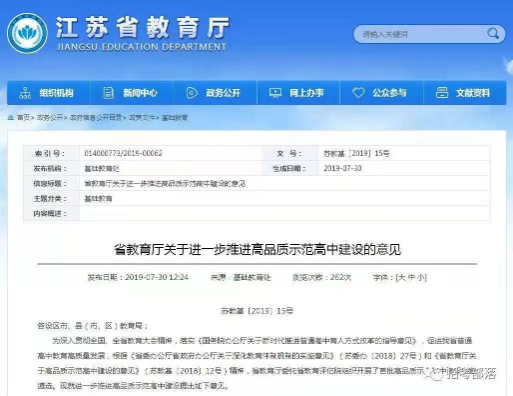The width and height of the screenshot is (513, 396).
Task: Click the 发布机构 value 基础教育处
Action: tap(102, 169)
